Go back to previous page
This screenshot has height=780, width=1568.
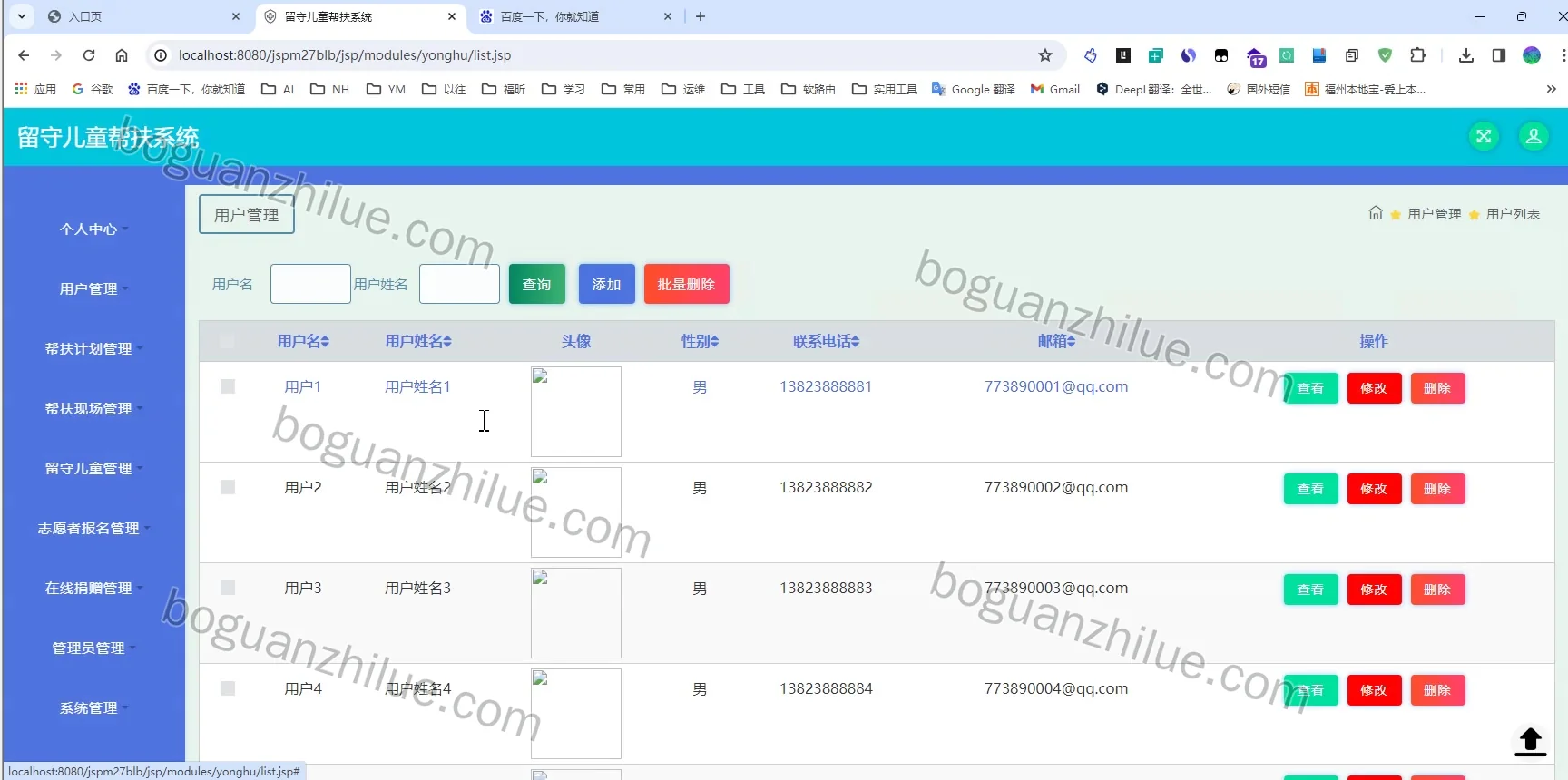click(24, 55)
